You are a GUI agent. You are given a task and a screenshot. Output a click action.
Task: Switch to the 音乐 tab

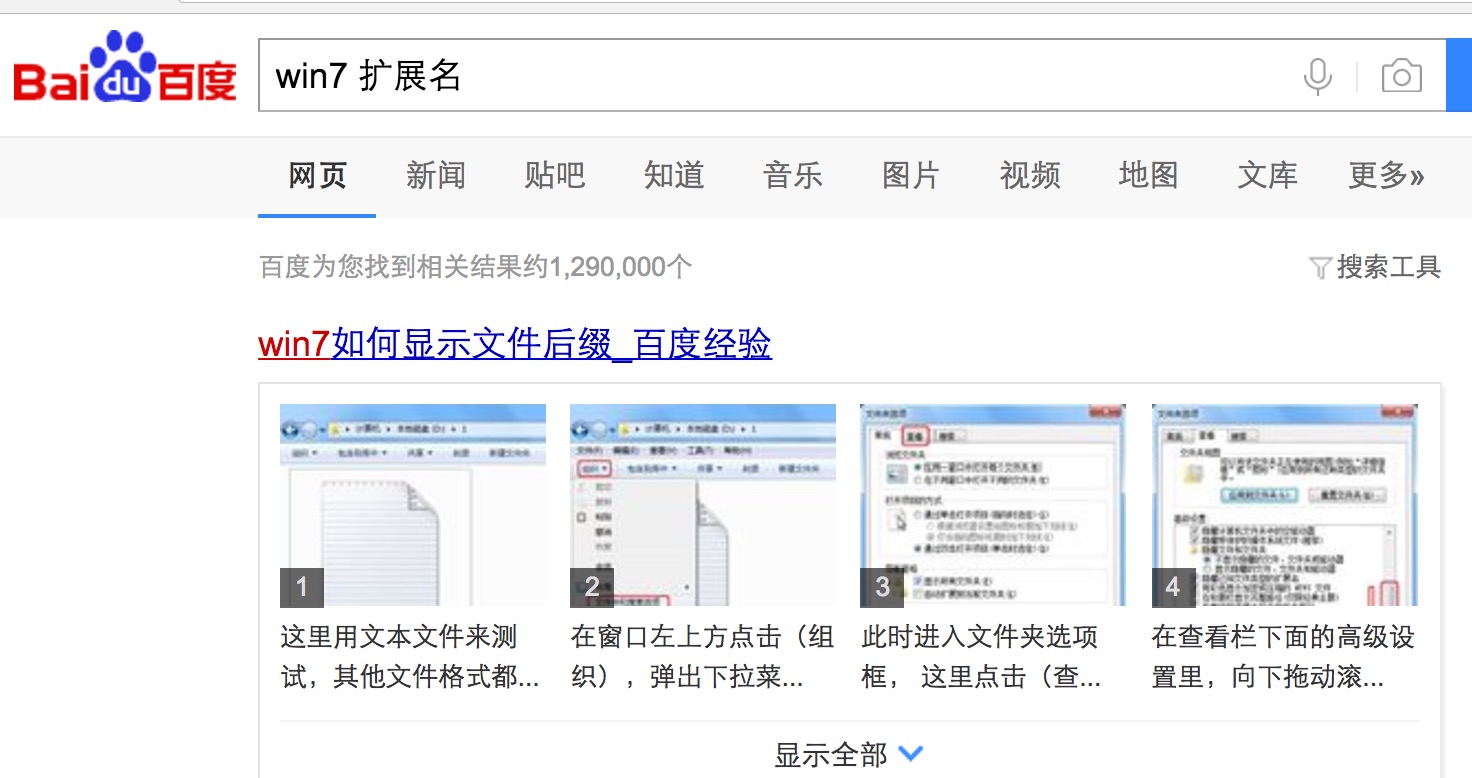(x=793, y=176)
